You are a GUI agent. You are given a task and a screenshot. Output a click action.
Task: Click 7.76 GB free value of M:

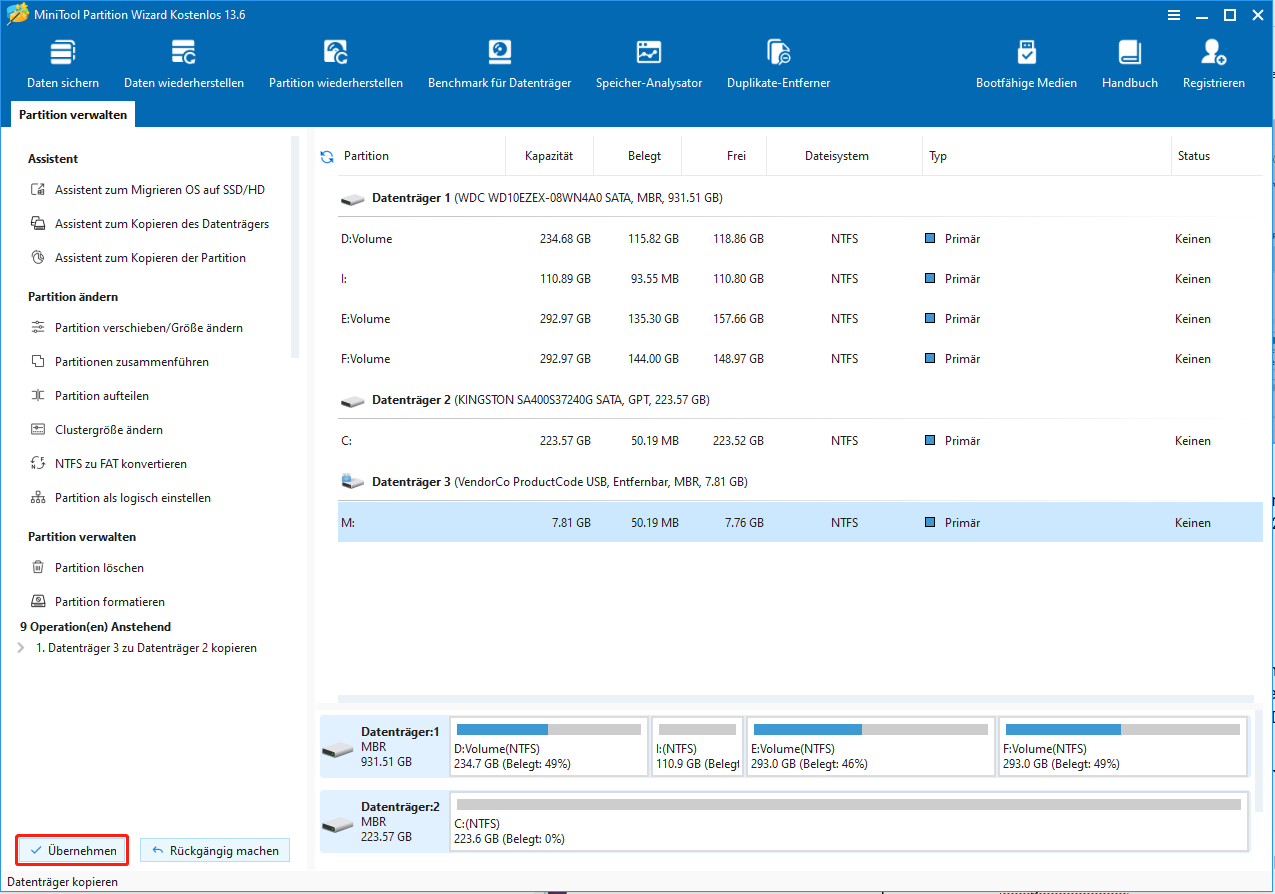point(744,523)
